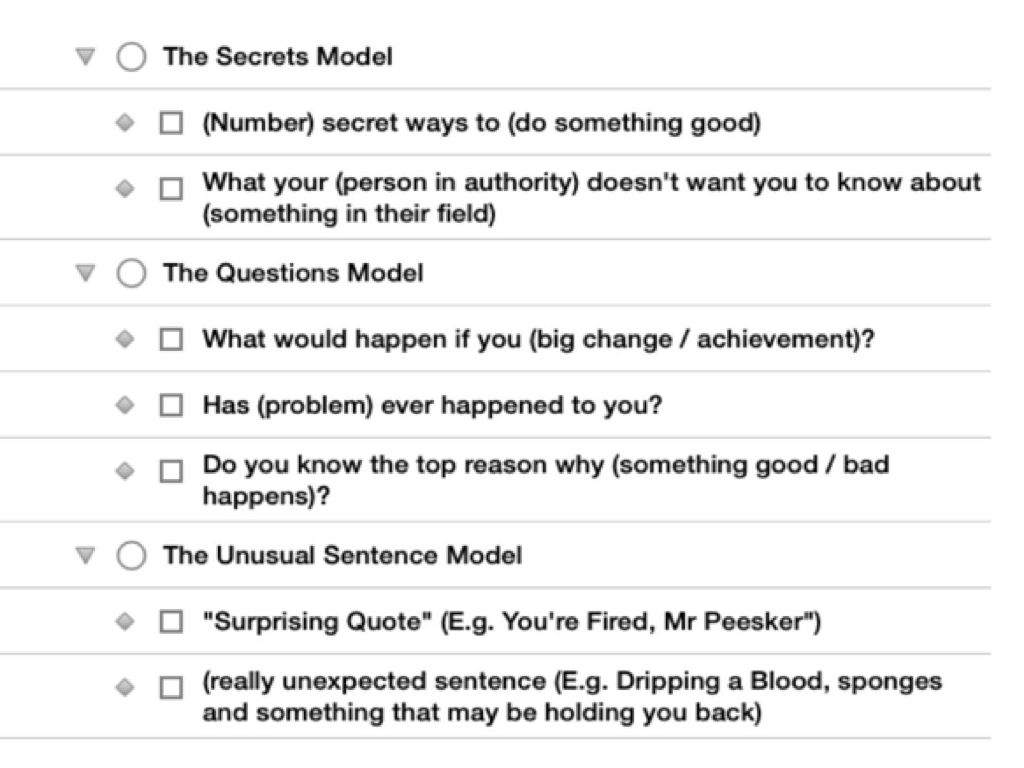This screenshot has width=1024, height=768.
Task: Click diamond handle beside 'Do you know' row
Action: 124,470
